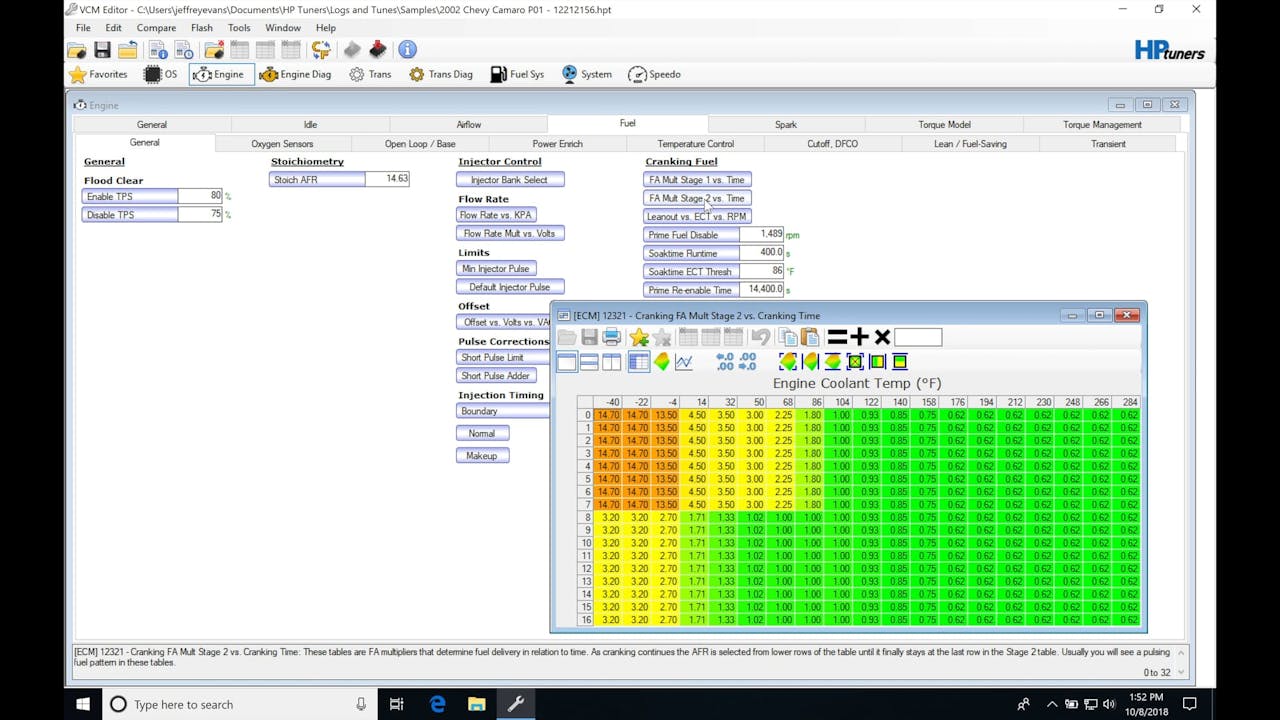
Task: Open the Injector Bank Select table
Action: 510,180
